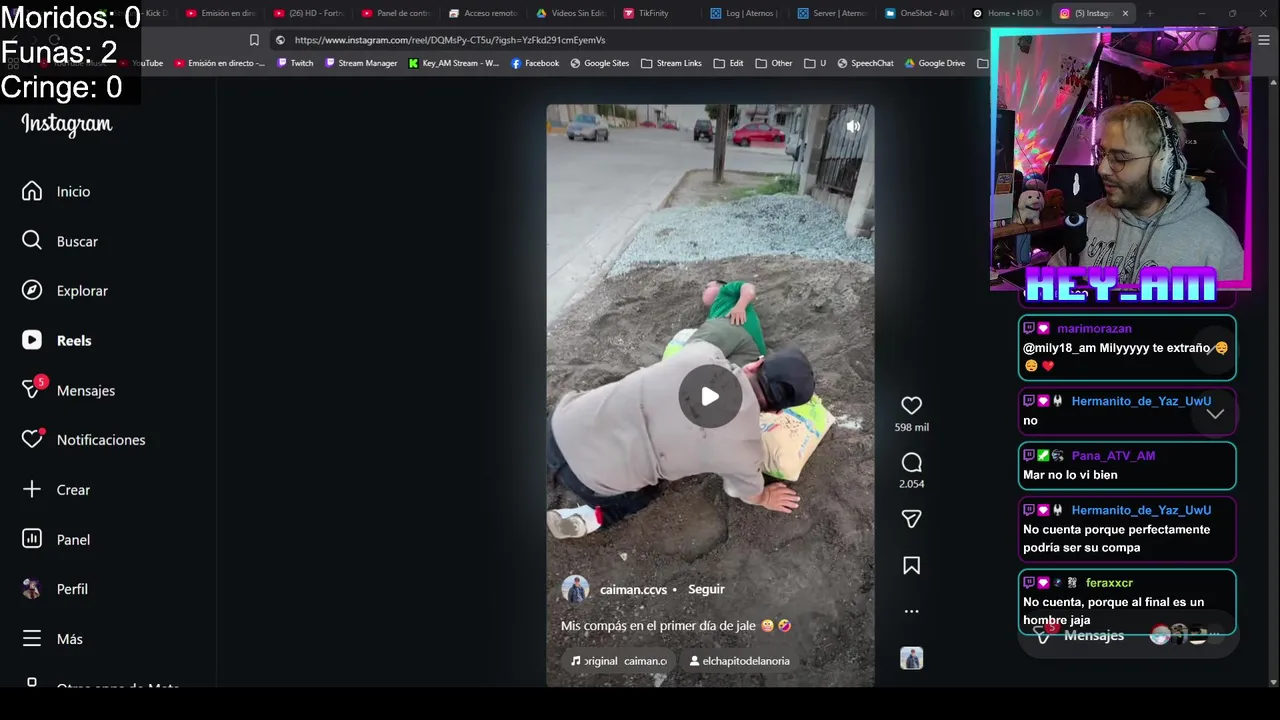The width and height of the screenshot is (1280, 720).
Task: Save the reel with bookmark icon
Action: [x=911, y=566]
